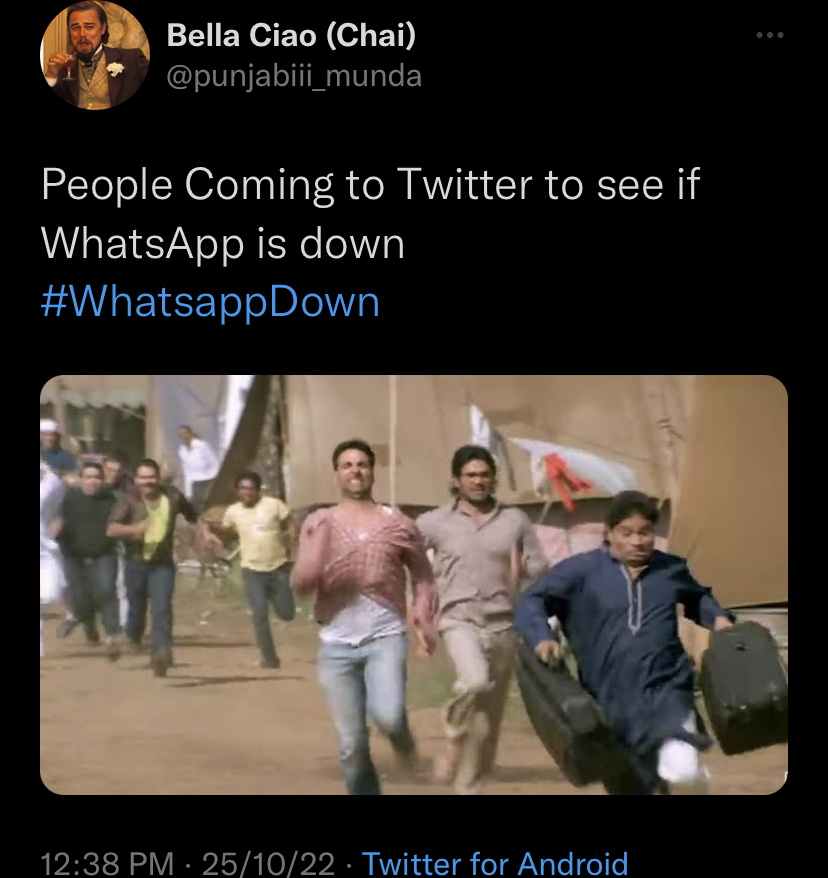Click the red cloth on the tent
The width and height of the screenshot is (828, 878).
[566, 477]
